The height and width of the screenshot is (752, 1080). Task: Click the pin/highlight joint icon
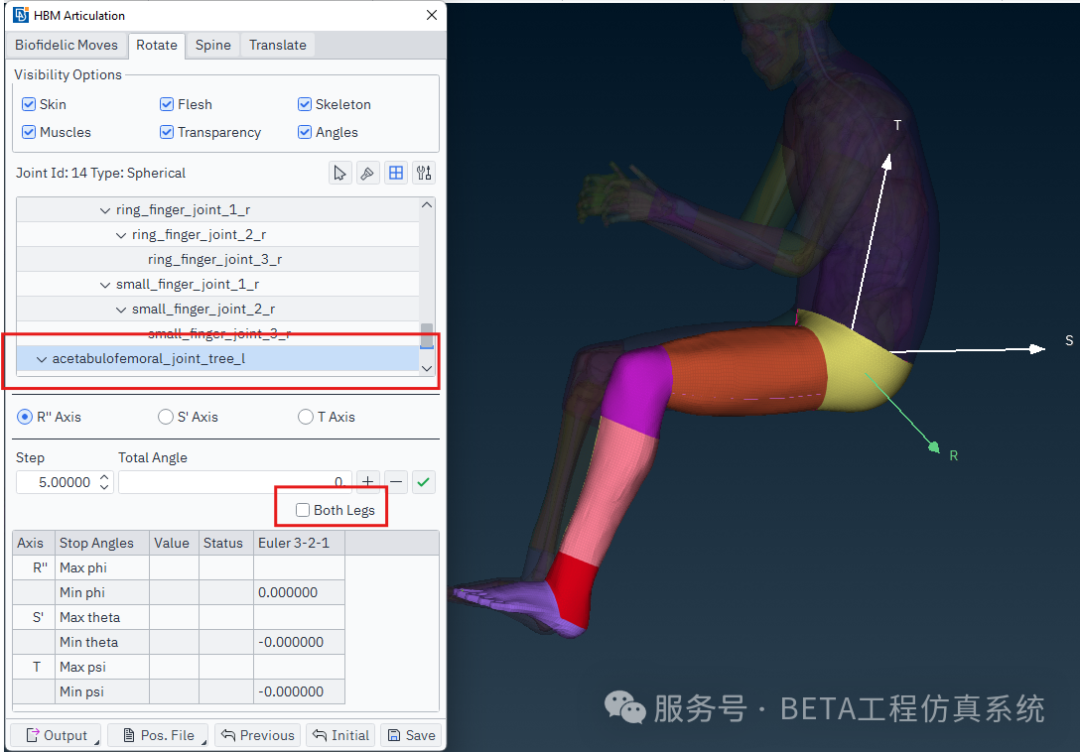(x=368, y=173)
